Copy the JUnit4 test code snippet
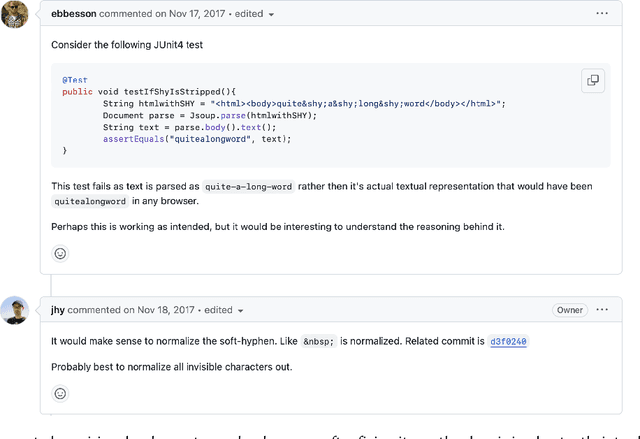This screenshot has width=640, height=439. tap(592, 81)
